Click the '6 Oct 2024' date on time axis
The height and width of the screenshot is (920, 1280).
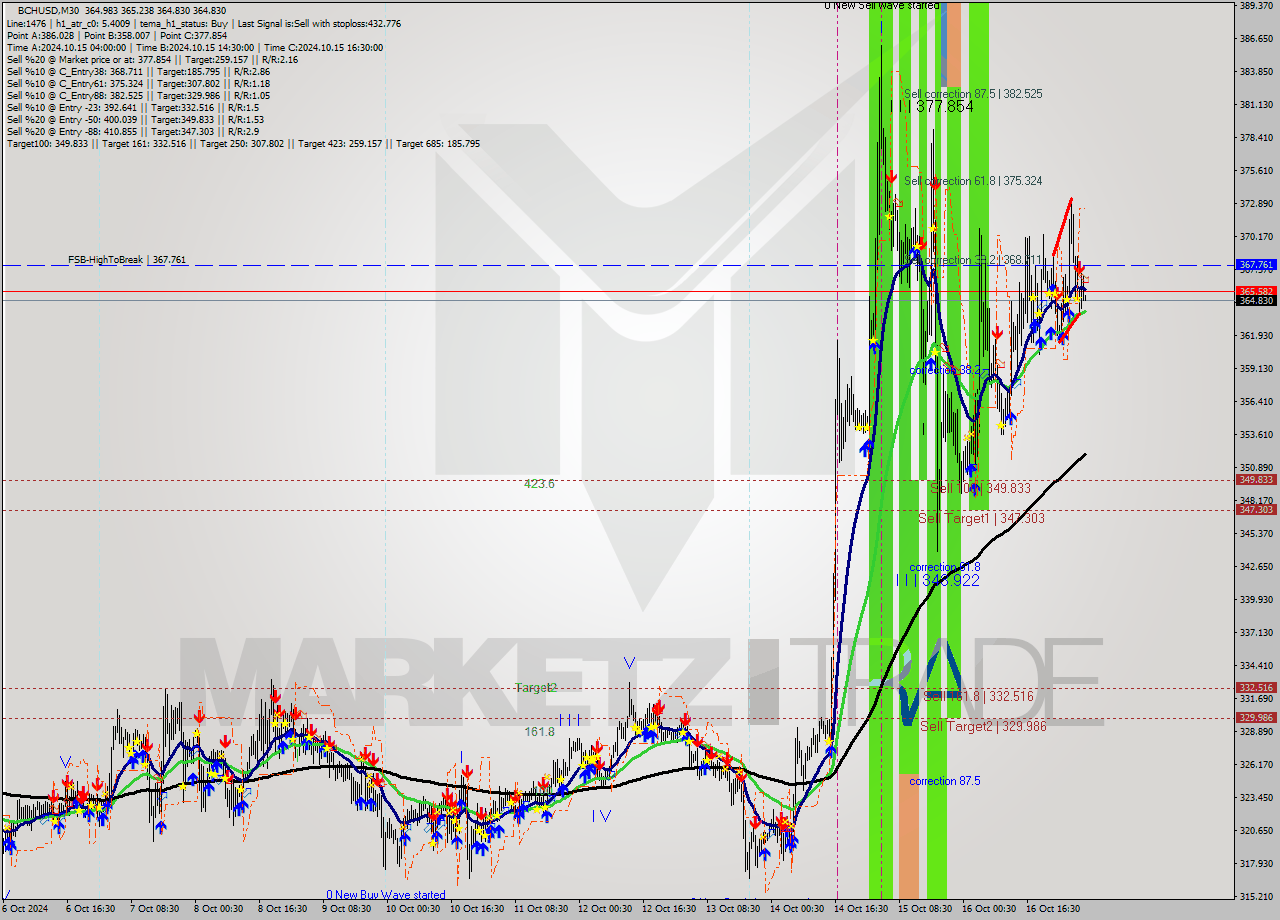[x=23, y=909]
